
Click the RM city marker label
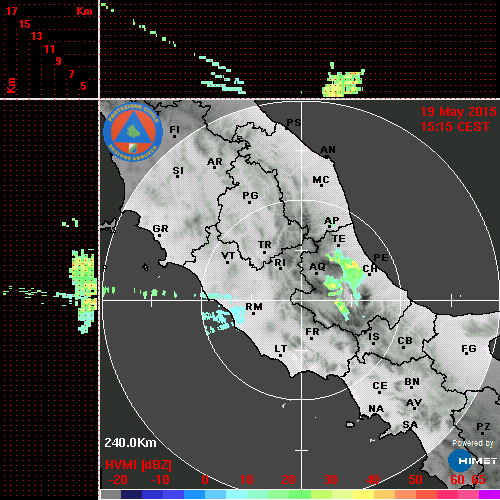coord(254,307)
